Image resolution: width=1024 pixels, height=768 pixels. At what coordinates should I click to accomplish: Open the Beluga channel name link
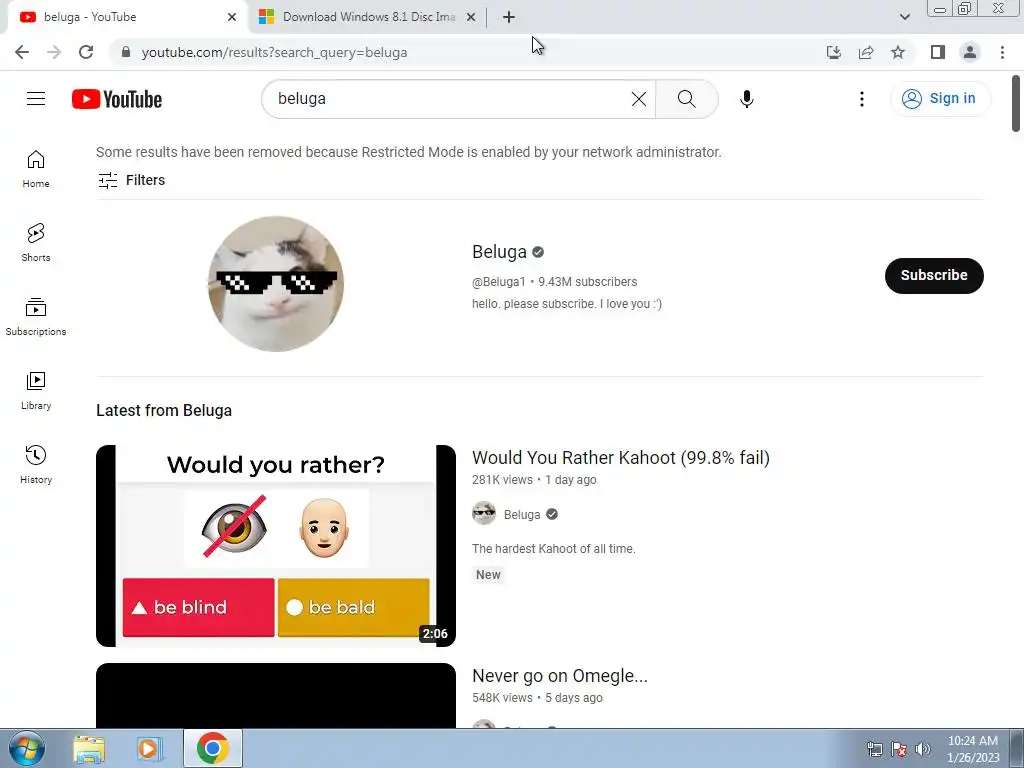(x=499, y=252)
